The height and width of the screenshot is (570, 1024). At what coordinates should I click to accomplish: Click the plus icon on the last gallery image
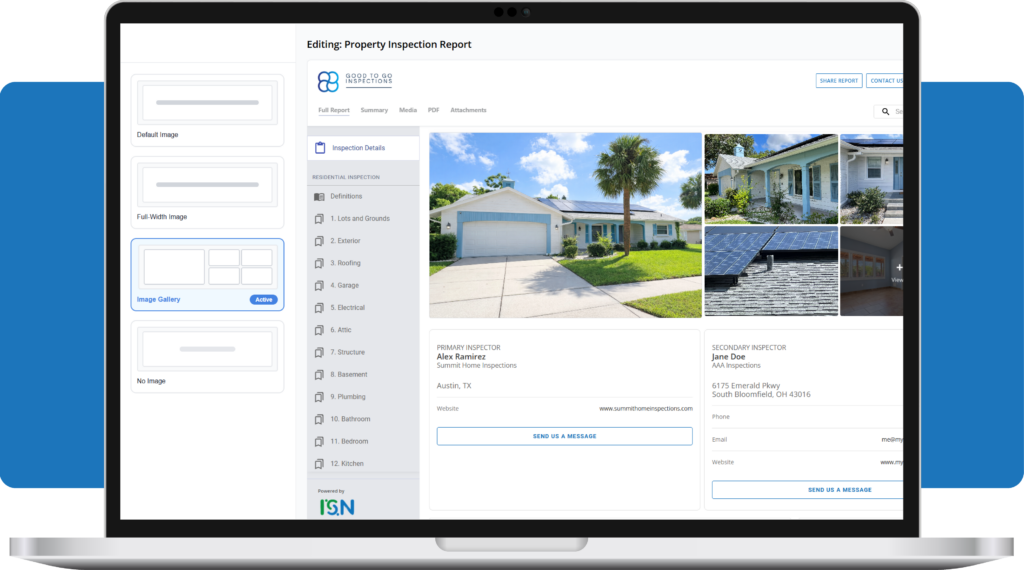pyautogui.click(x=899, y=267)
